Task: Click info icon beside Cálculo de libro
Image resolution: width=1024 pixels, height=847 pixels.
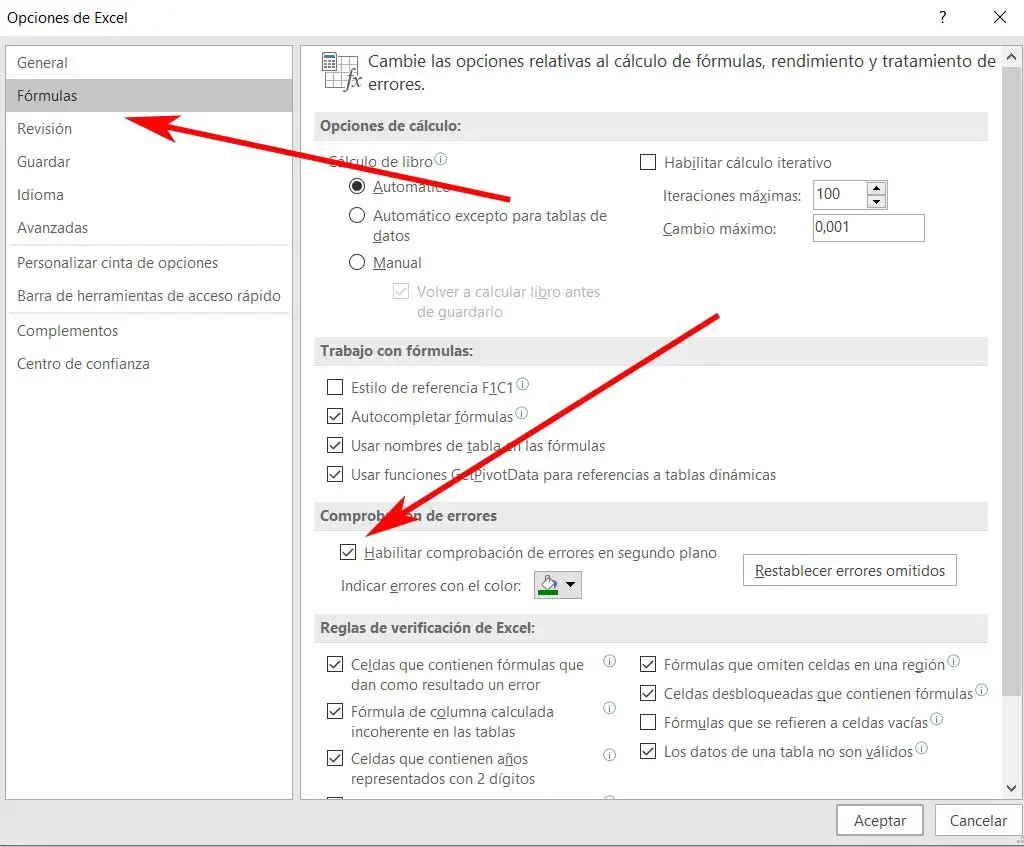Action: click(x=441, y=159)
